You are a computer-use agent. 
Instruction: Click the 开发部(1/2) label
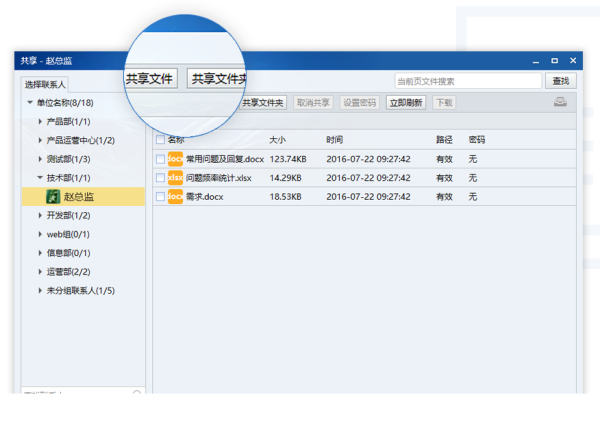[x=68, y=215]
